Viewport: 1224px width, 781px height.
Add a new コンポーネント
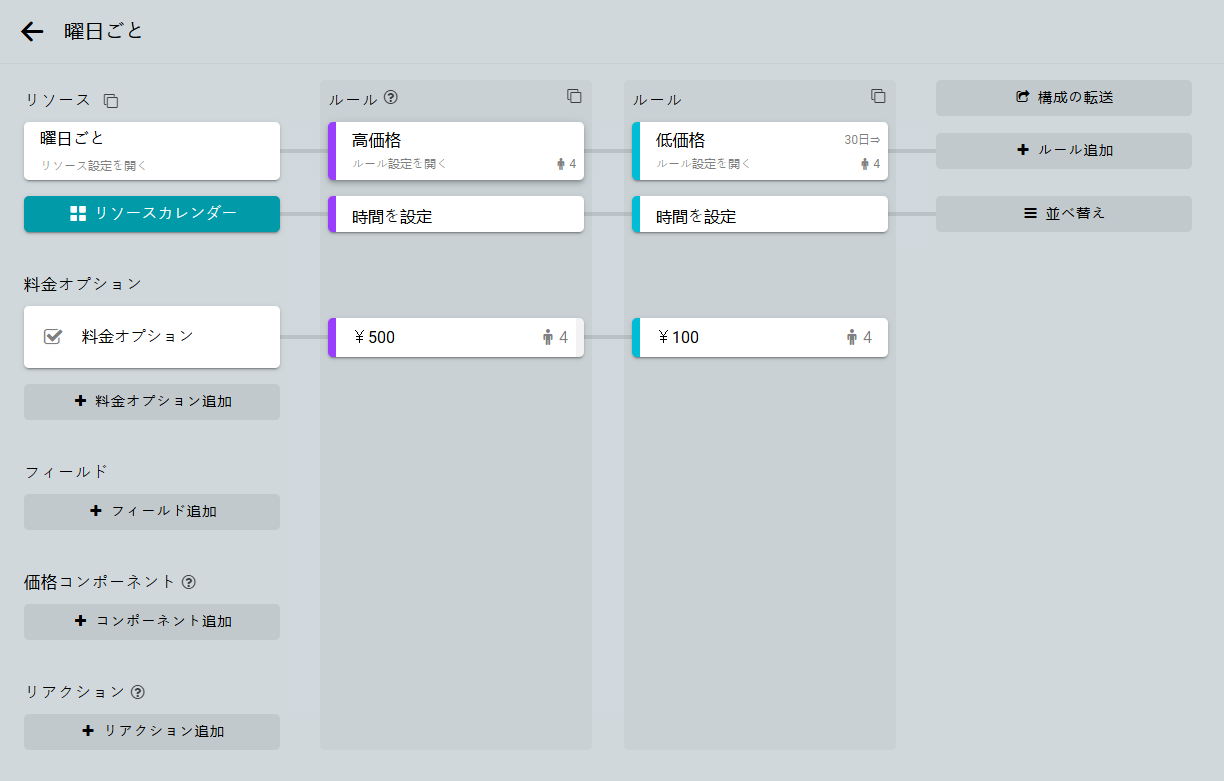152,622
